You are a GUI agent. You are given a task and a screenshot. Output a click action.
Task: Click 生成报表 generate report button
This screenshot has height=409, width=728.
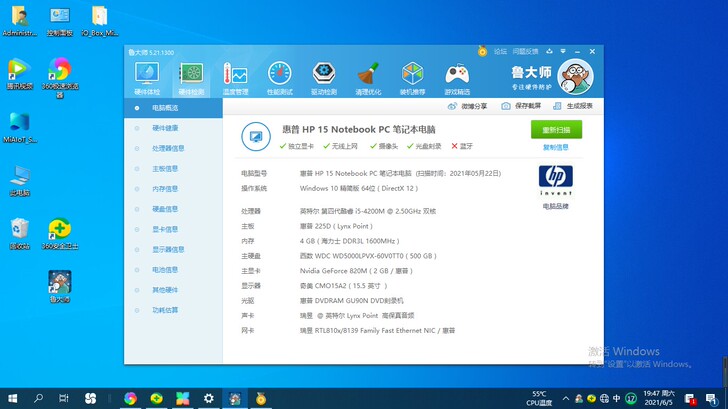573,106
